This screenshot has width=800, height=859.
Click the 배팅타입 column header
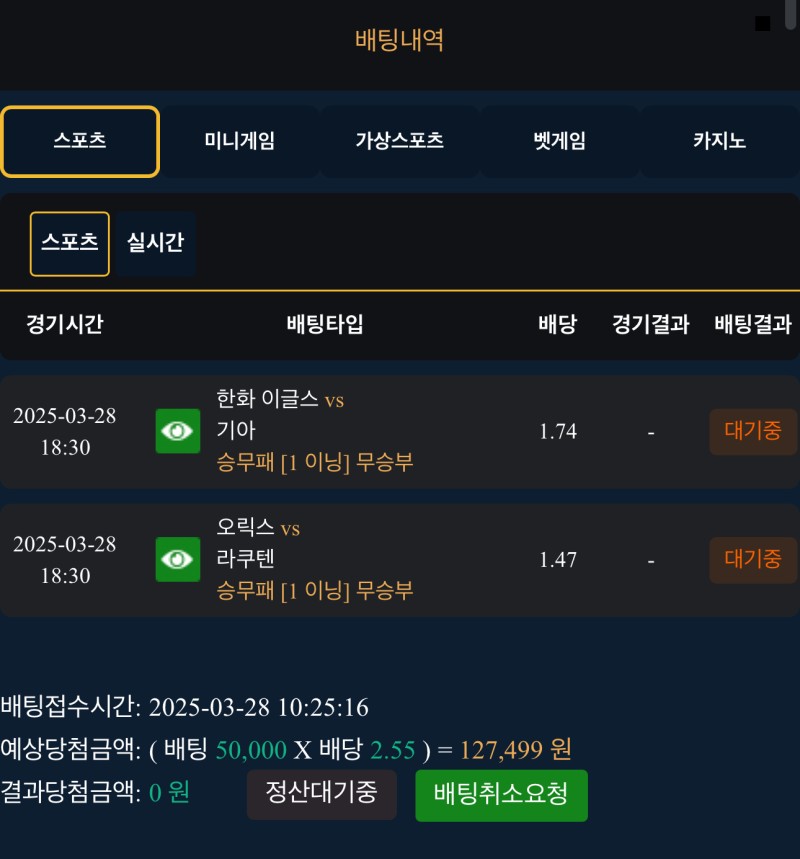325,324
